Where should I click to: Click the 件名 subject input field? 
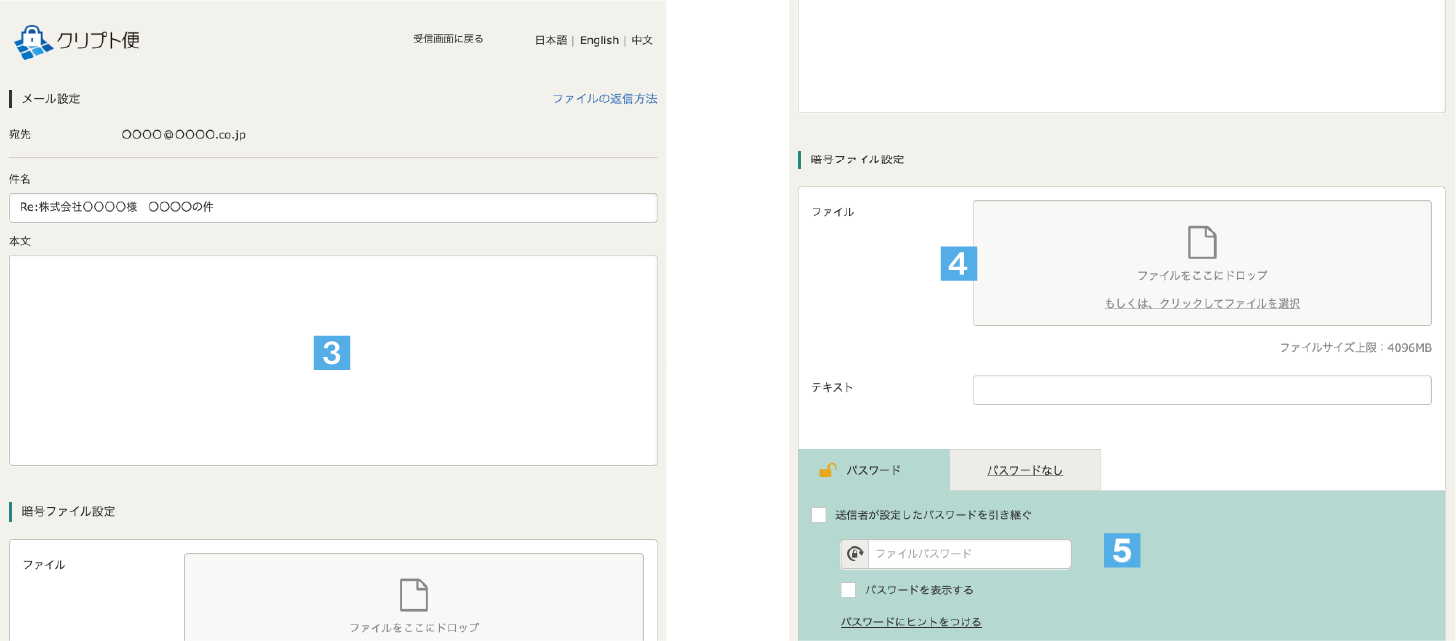pyautogui.click(x=333, y=208)
